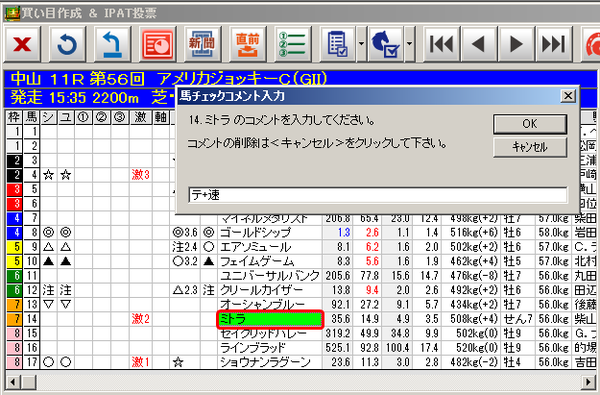This screenshot has width=600, height=395.
Task: Click the 直前 pre-race data icon
Action: point(247,44)
